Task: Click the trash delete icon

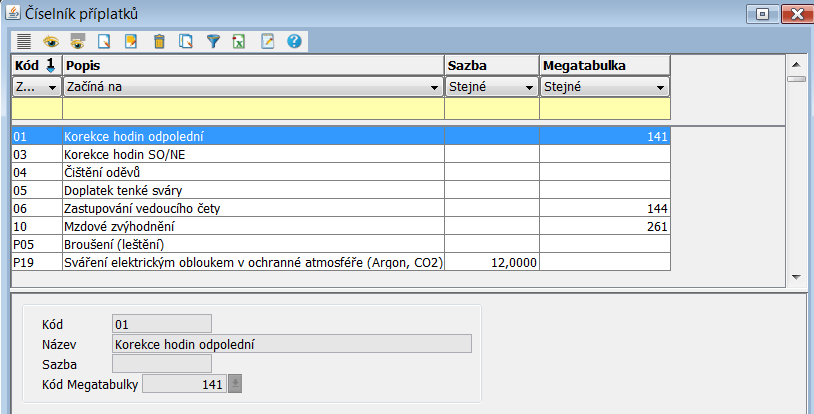Action: pyautogui.click(x=158, y=41)
